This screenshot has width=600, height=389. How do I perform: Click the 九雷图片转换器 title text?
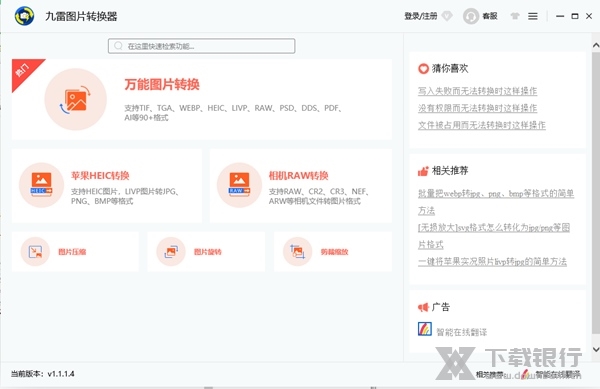point(81,16)
